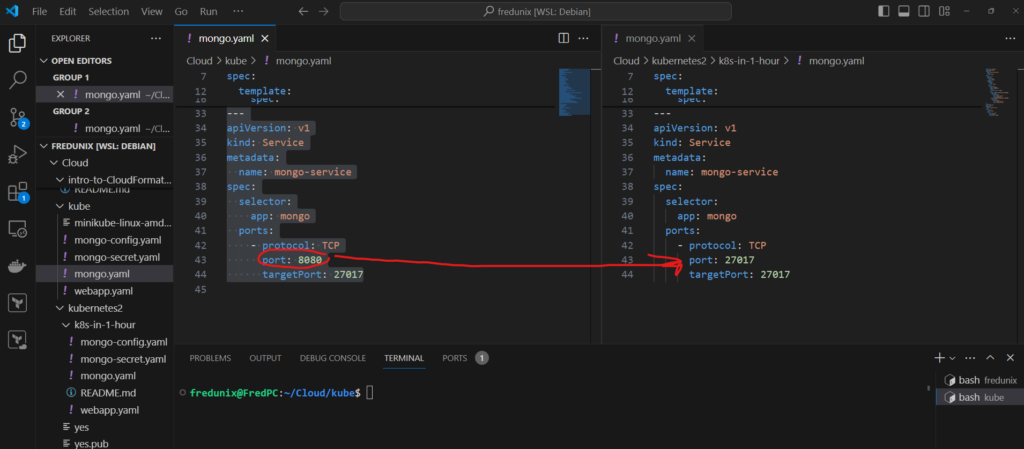This screenshot has width=1024, height=449.
Task: Open Customize Layout icon in the title bar
Action: point(944,12)
